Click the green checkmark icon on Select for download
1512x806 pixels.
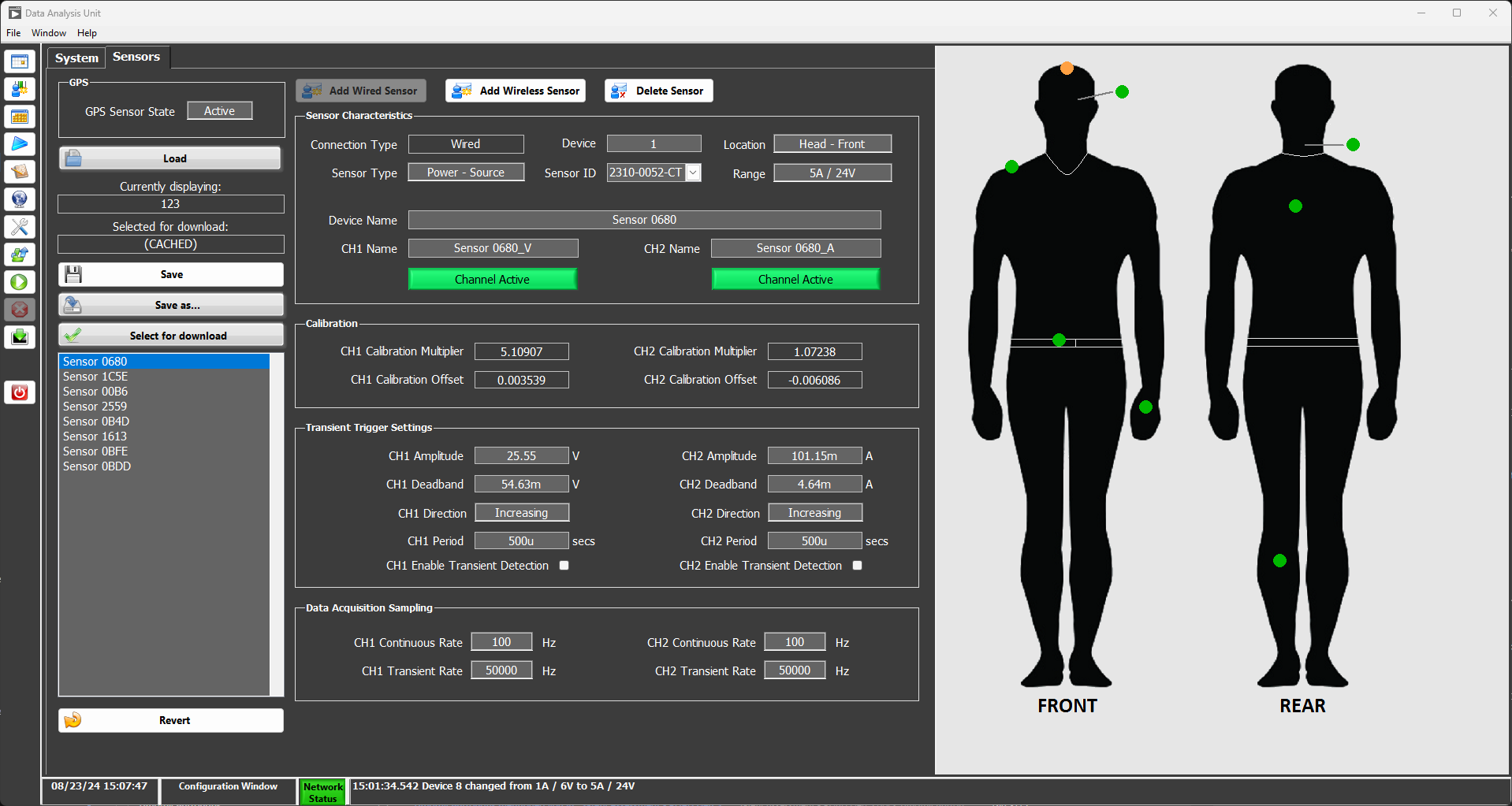tap(73, 335)
